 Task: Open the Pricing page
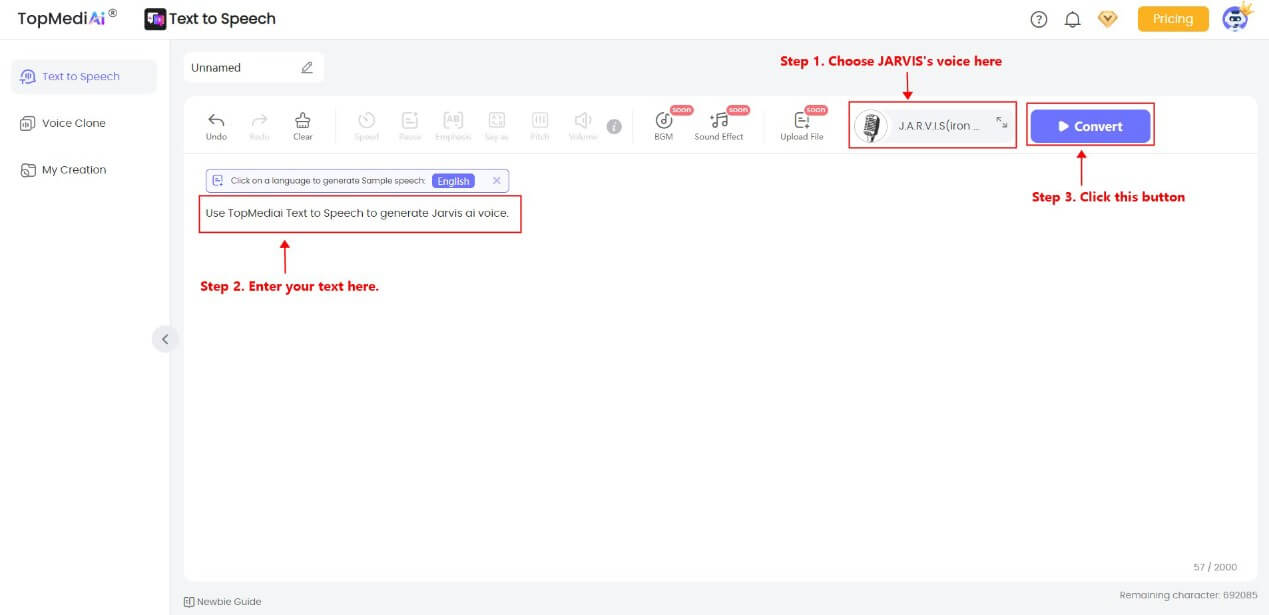(x=1173, y=19)
